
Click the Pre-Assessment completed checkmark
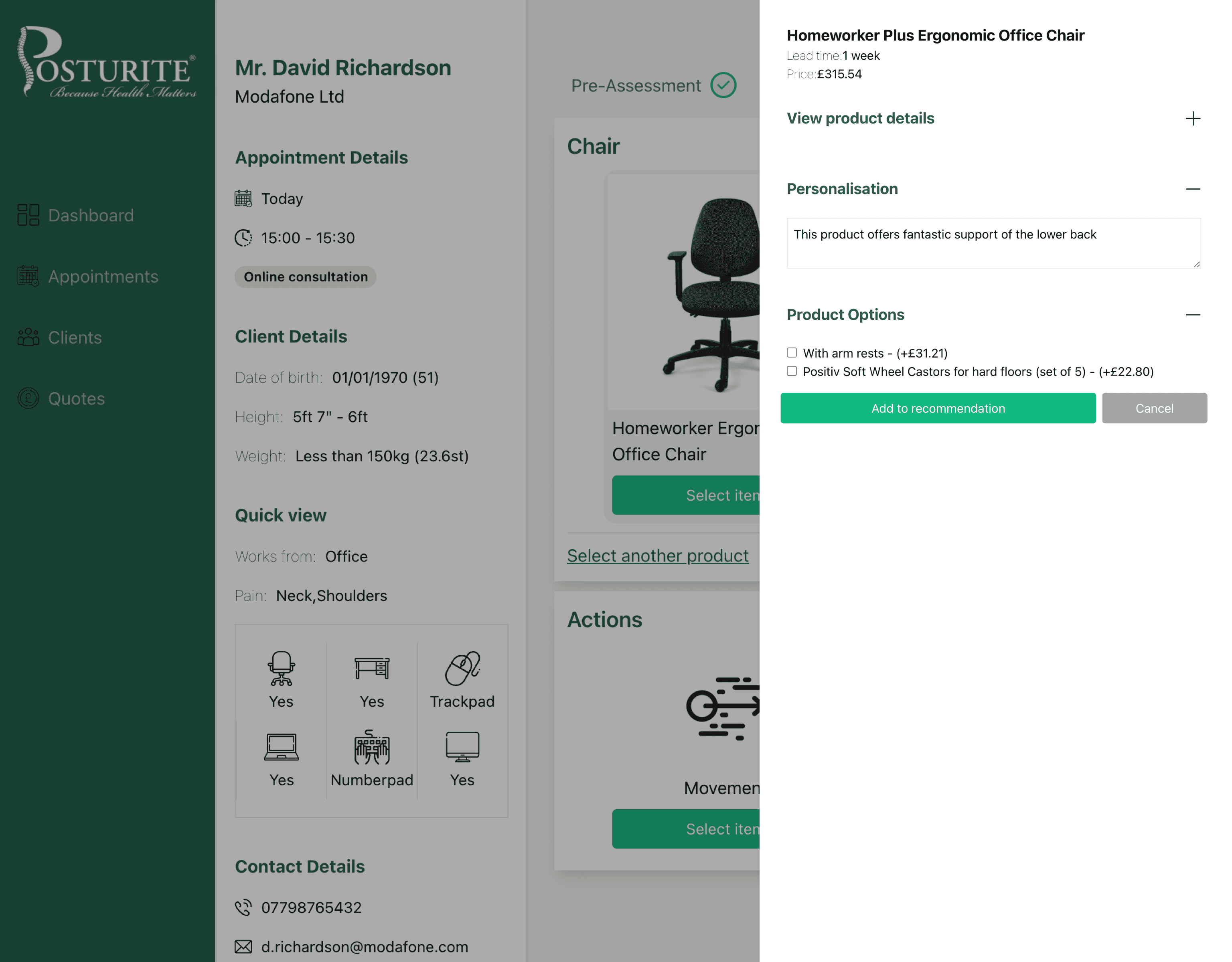click(724, 85)
